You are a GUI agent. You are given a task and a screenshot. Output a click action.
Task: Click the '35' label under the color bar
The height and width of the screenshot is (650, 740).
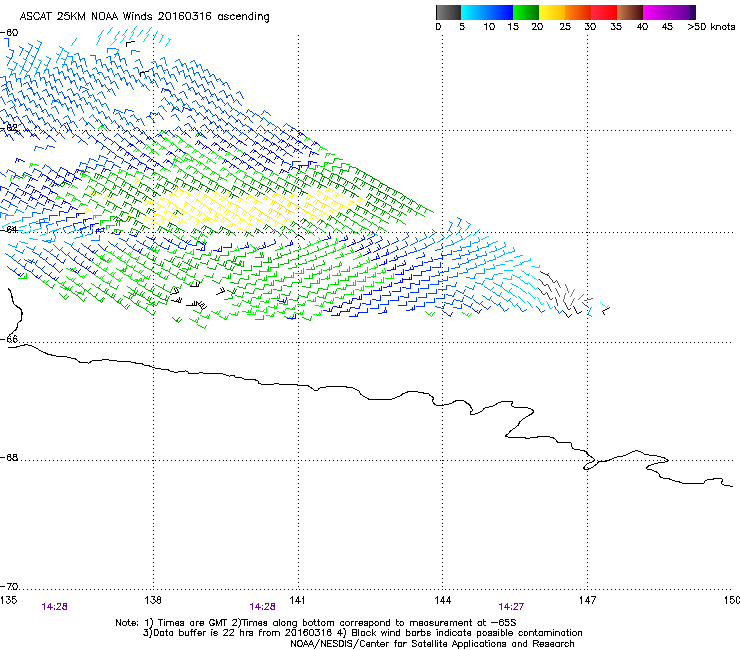[616, 27]
